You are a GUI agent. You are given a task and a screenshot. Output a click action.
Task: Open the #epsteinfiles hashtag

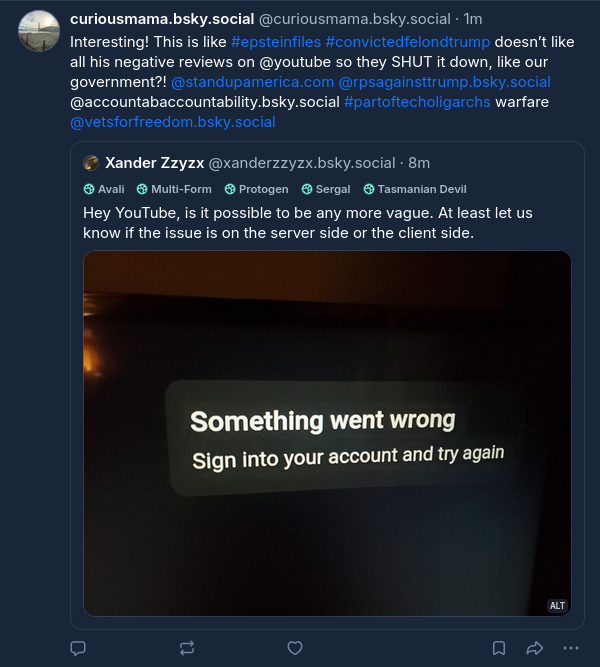(276, 42)
